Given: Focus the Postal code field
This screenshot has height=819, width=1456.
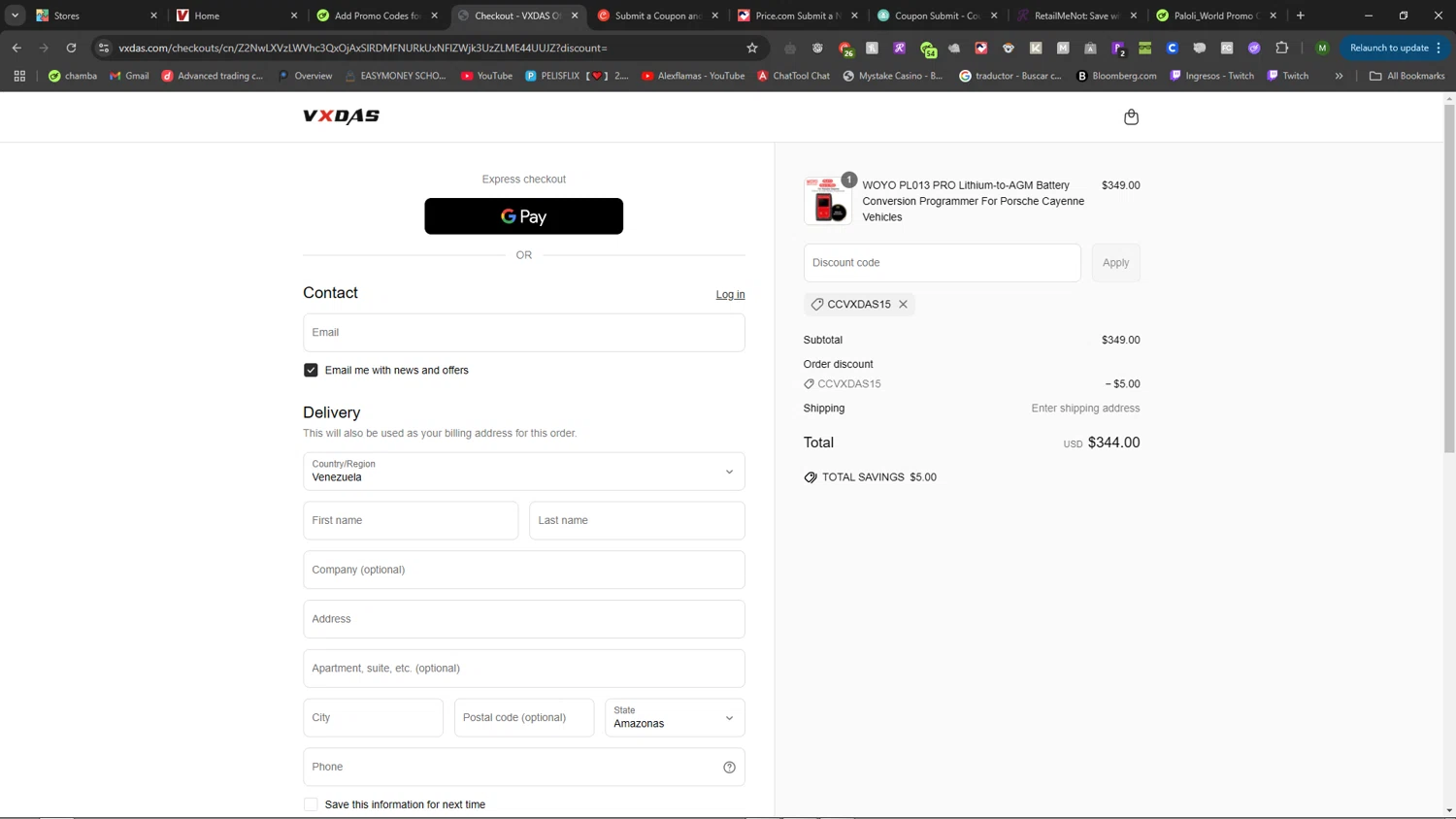Looking at the screenshot, I should click(524, 718).
